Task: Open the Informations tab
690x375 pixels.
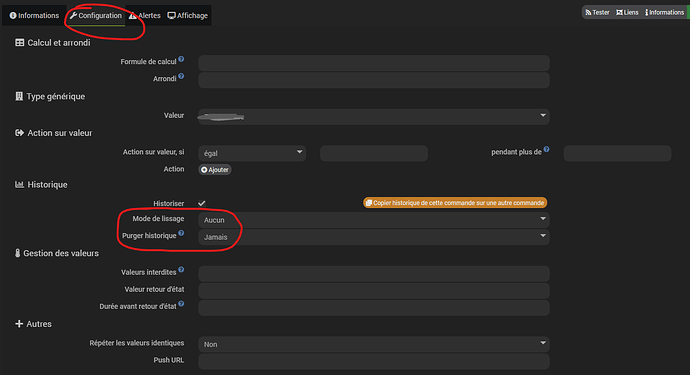Action: (x=34, y=15)
